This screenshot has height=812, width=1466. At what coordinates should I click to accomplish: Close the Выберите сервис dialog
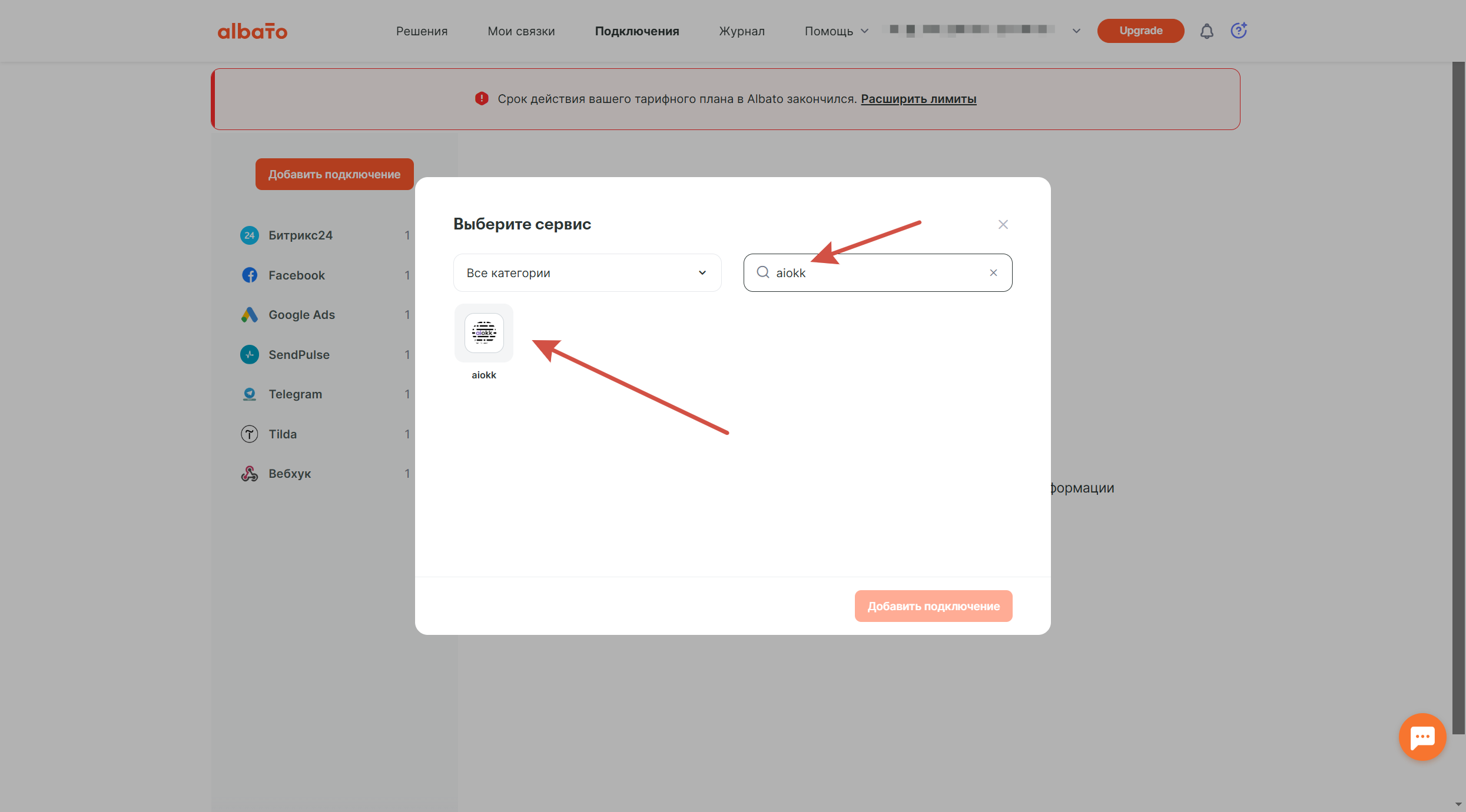point(1003,225)
